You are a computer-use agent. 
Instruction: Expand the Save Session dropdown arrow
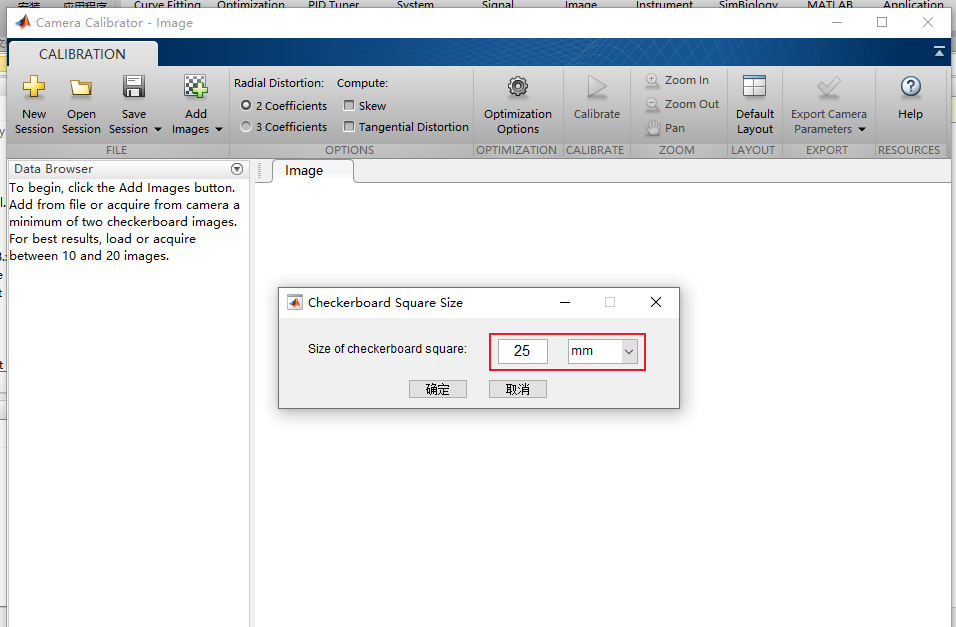[x=158, y=129]
